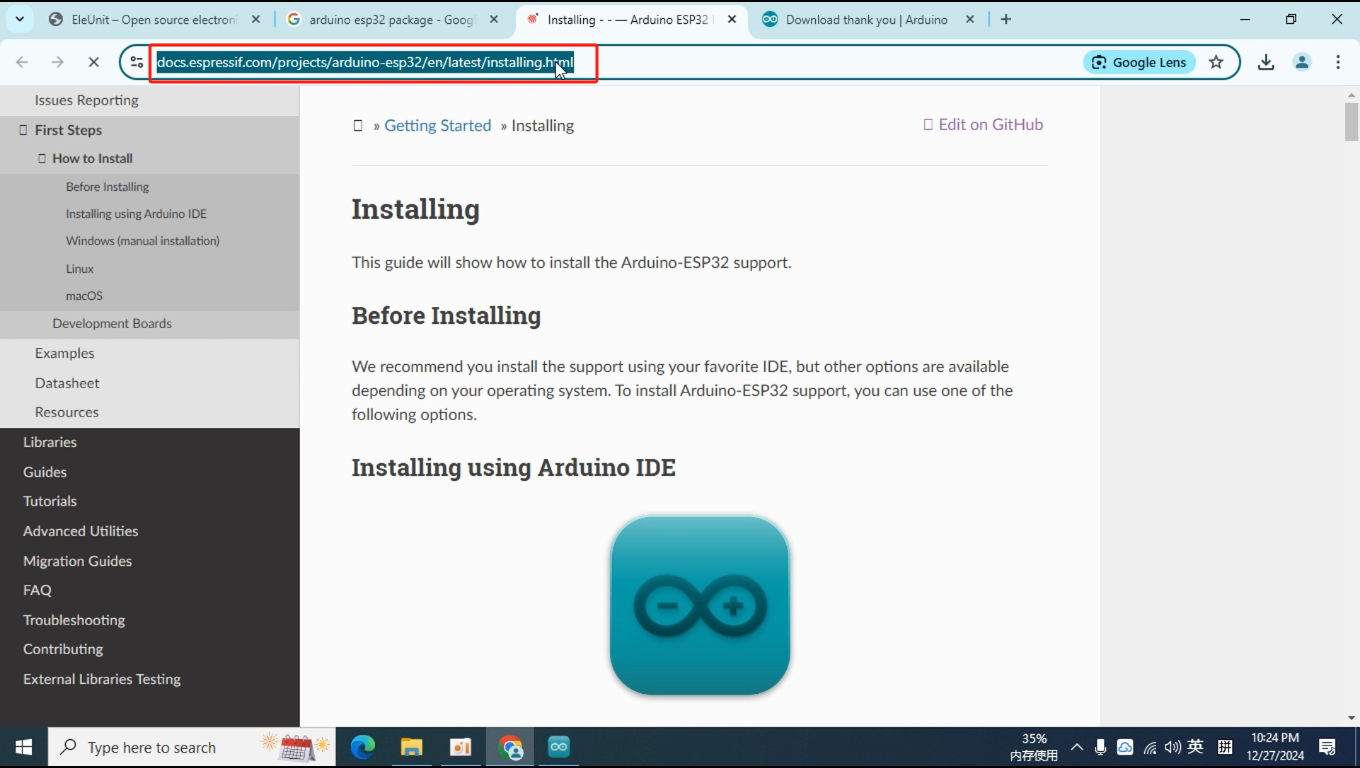1360x768 pixels.
Task: Open Examples in sidebar
Action: coord(64,353)
